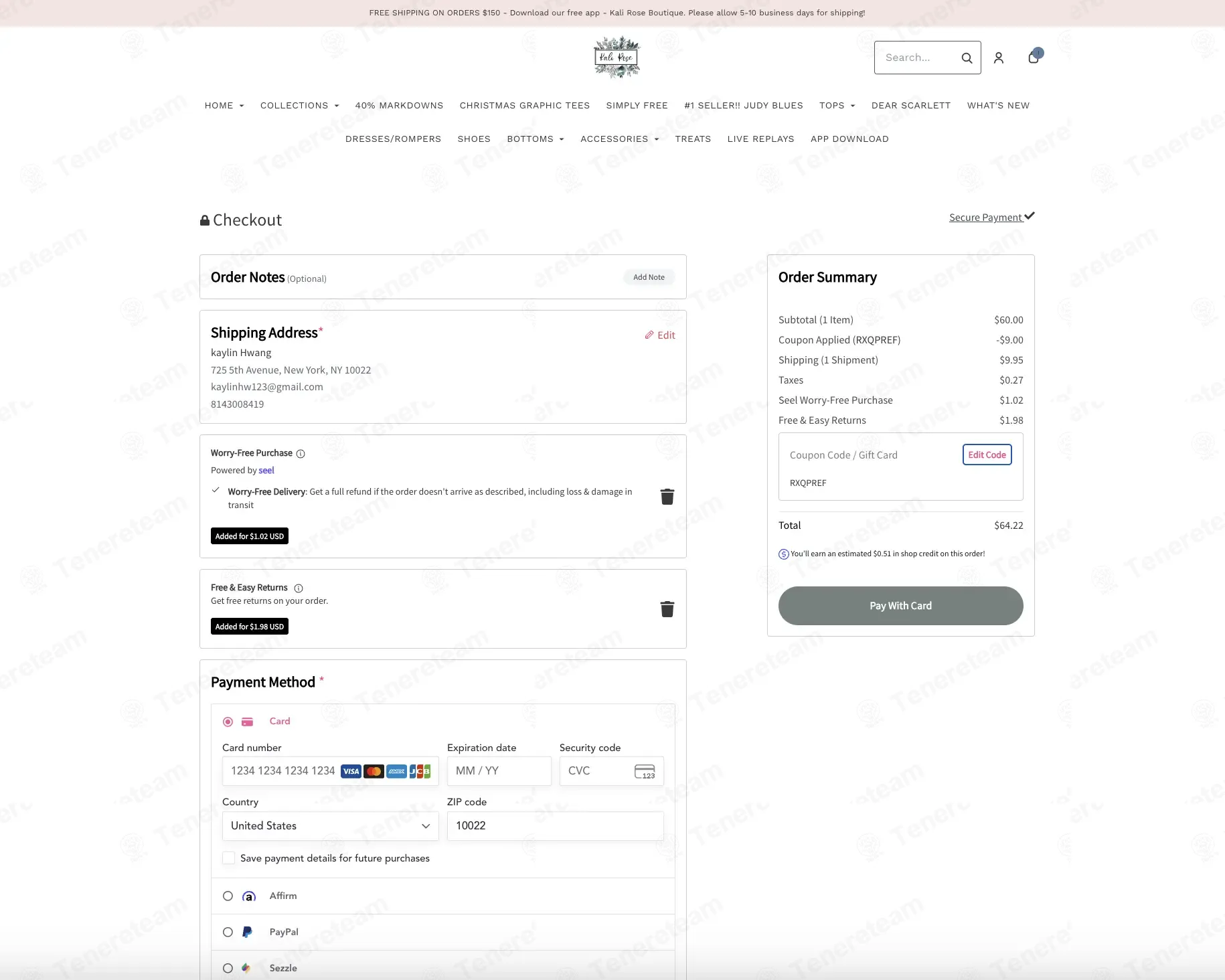Viewport: 1225px width, 980px height.
Task: Open TREATS menu item
Action: coord(693,139)
